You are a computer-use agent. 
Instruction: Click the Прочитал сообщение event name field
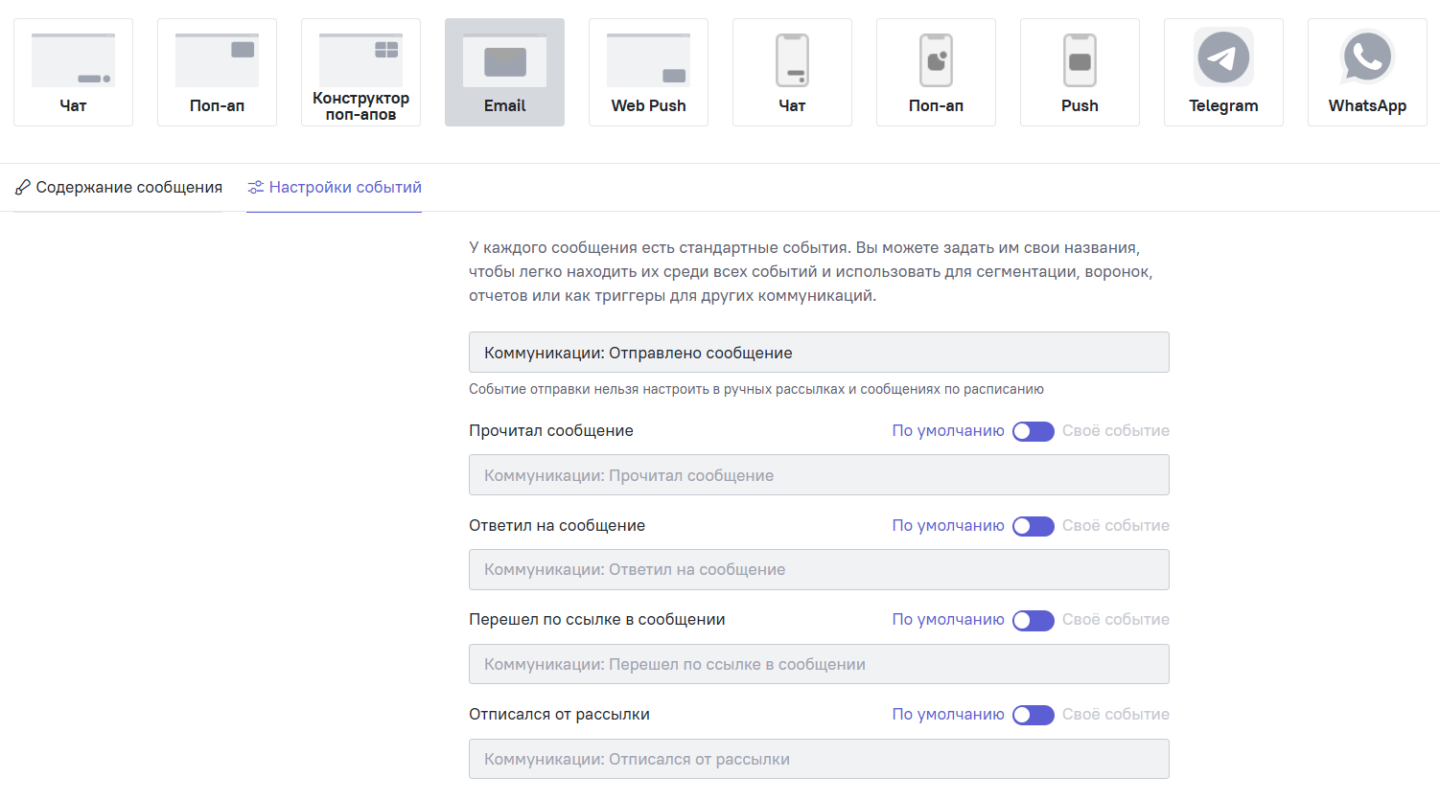(819, 475)
